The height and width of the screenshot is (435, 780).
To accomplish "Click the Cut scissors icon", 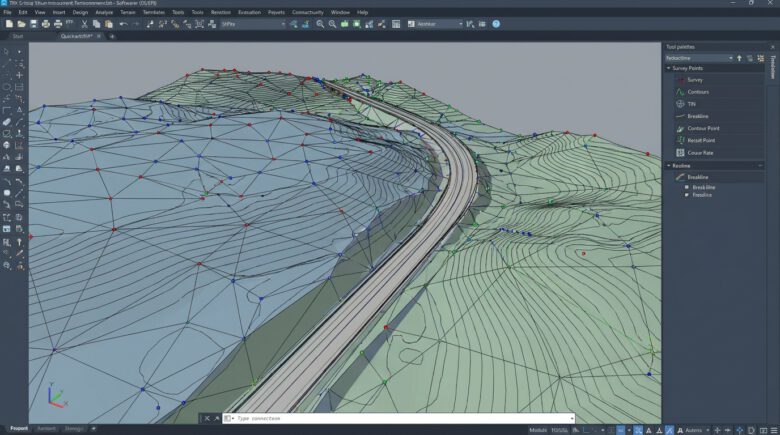I will pos(84,24).
